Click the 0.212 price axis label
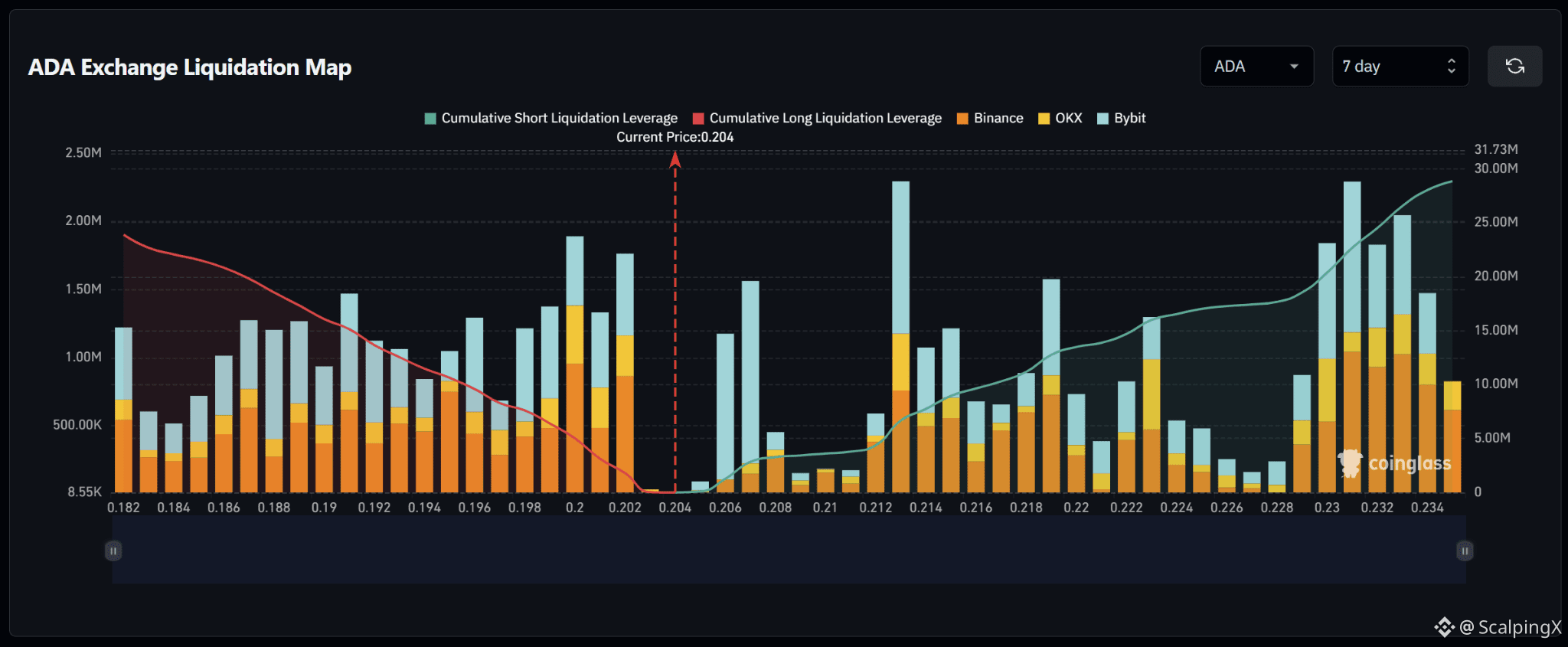This screenshot has height=647, width=1568. click(876, 508)
